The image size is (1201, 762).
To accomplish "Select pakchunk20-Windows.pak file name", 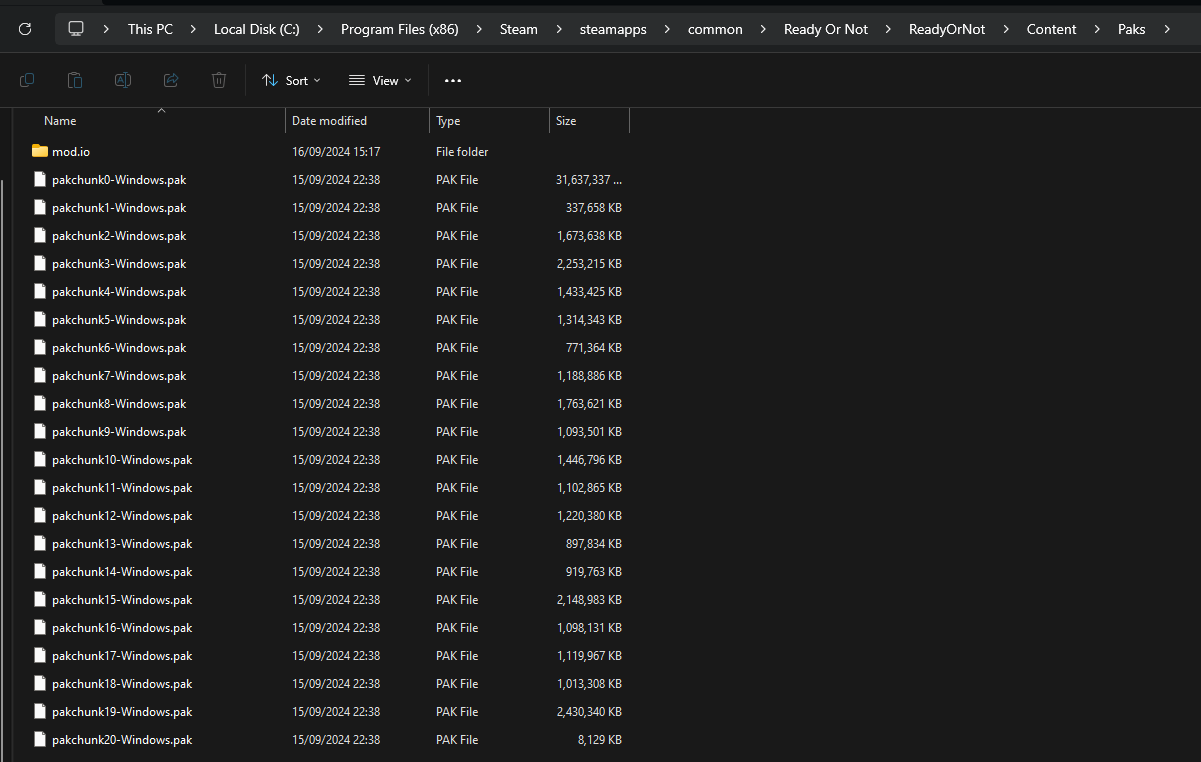I will coord(122,739).
